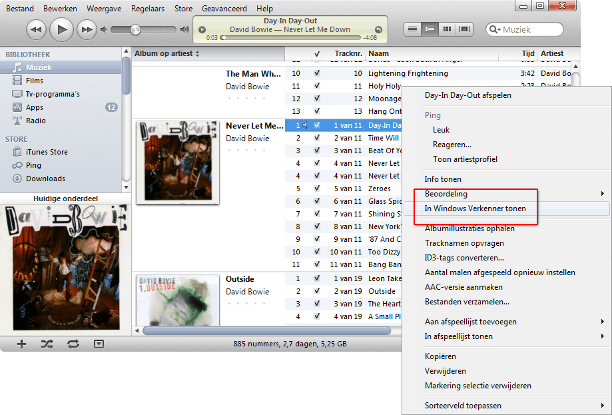This screenshot has height=415, width=612.
Task: Select Muziek in the library sidebar
Action: (60, 68)
